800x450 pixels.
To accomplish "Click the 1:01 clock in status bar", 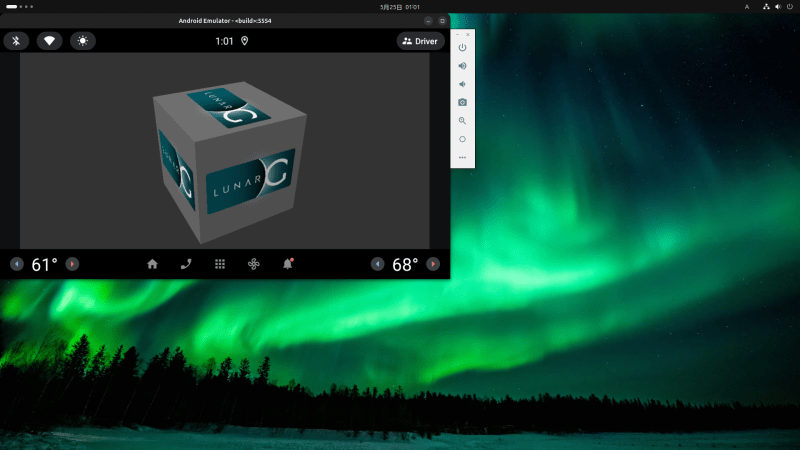I will (224, 41).
